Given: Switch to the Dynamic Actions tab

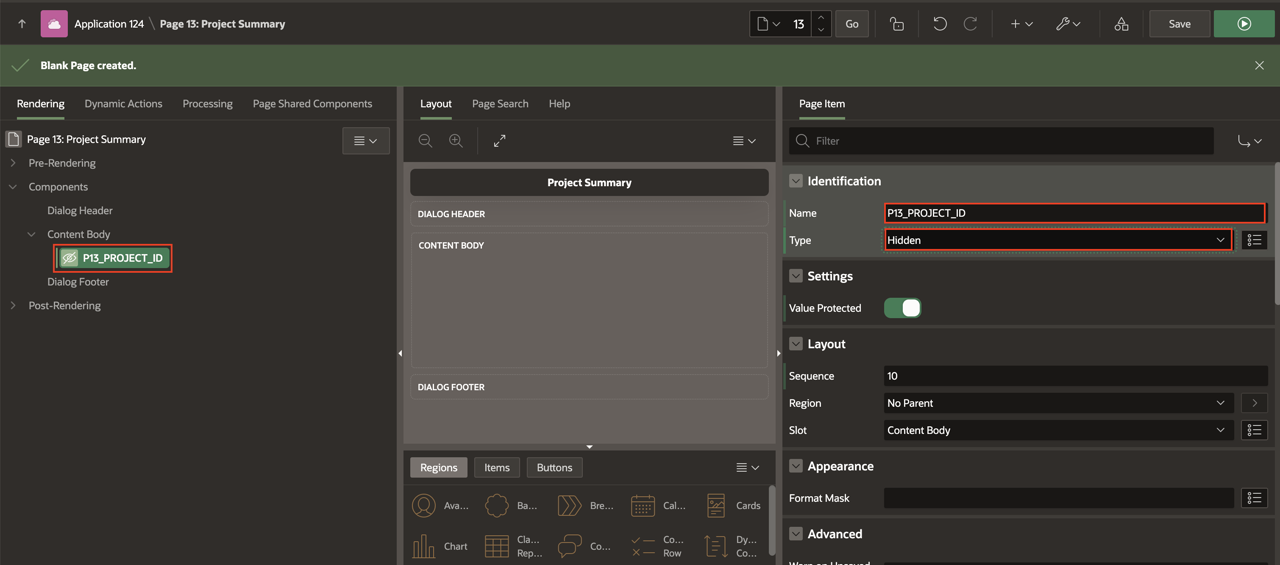Looking at the screenshot, I should pos(123,104).
